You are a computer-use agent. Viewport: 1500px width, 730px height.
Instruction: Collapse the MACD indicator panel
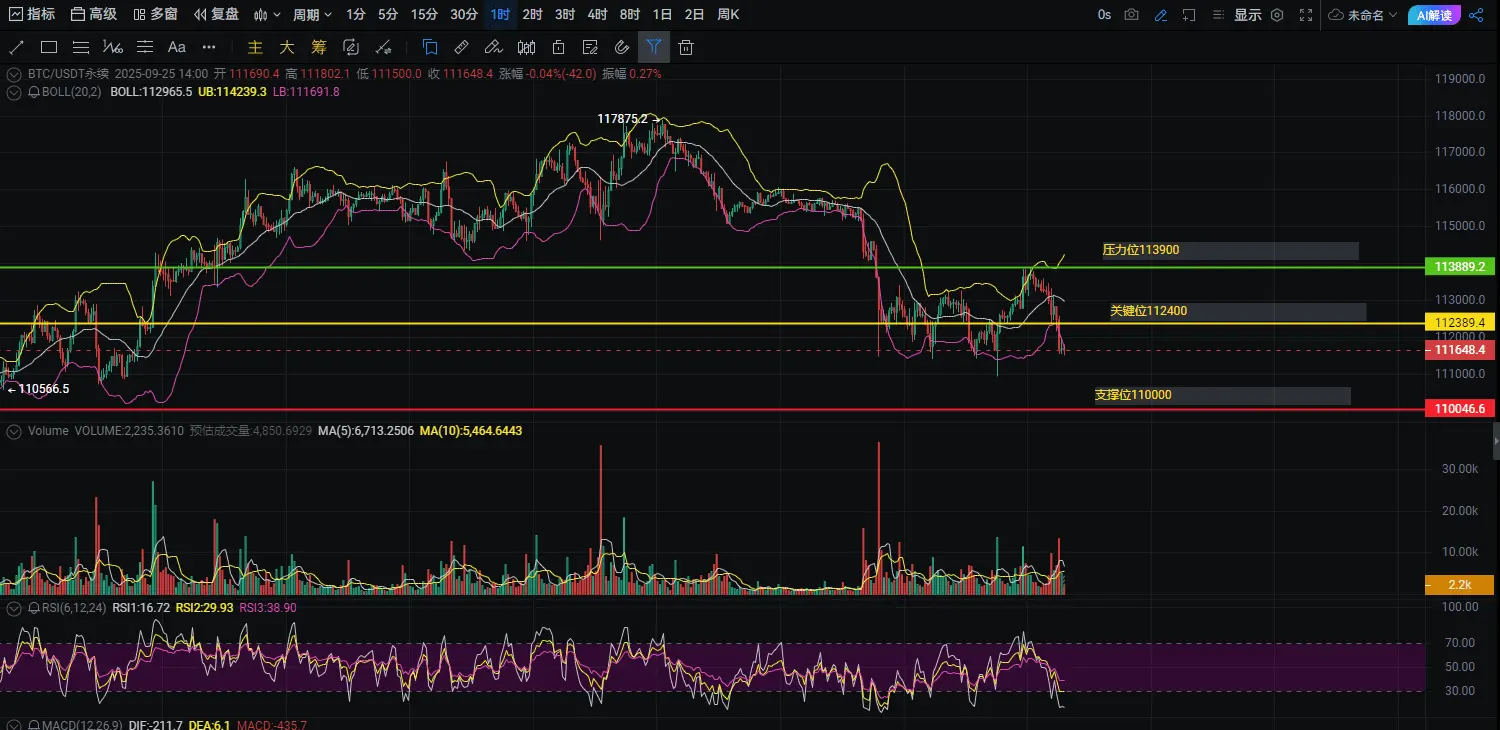(x=14, y=725)
